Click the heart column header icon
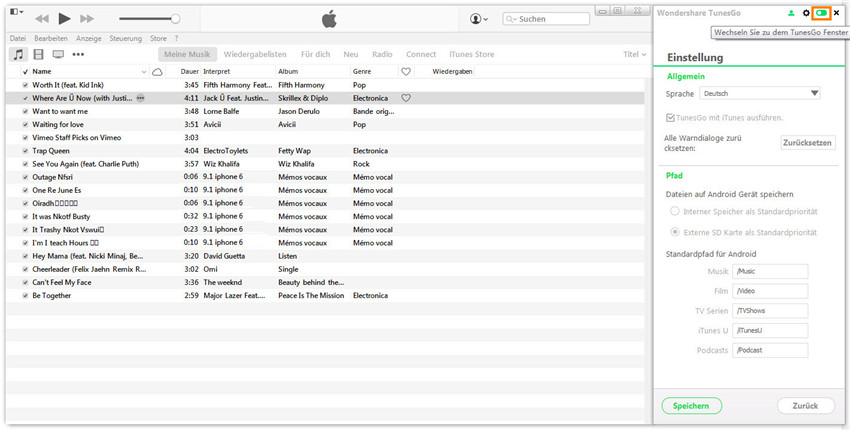The height and width of the screenshot is (430, 850). pos(405,72)
